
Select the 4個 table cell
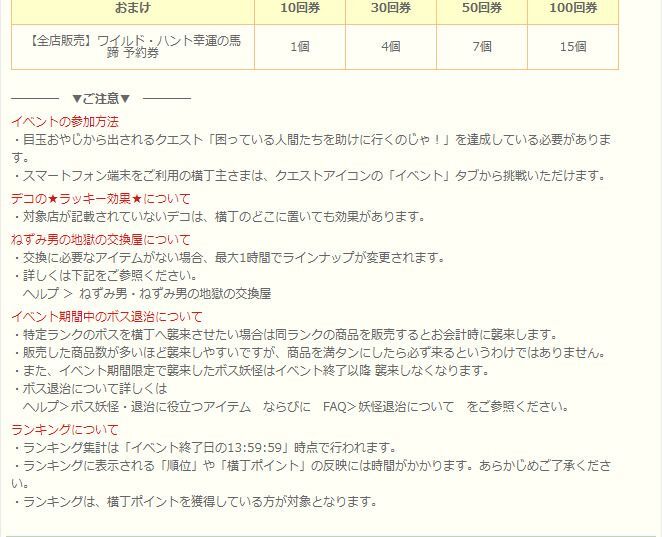389,47
